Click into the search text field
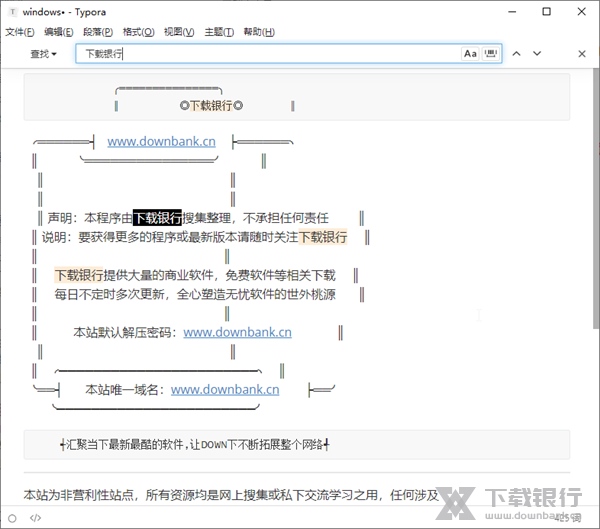Viewport: 600px width, 529px height. (270, 54)
